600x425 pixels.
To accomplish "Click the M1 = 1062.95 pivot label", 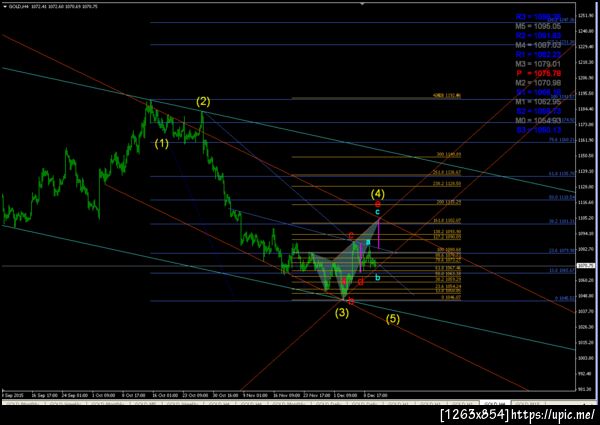I will pos(538,101).
